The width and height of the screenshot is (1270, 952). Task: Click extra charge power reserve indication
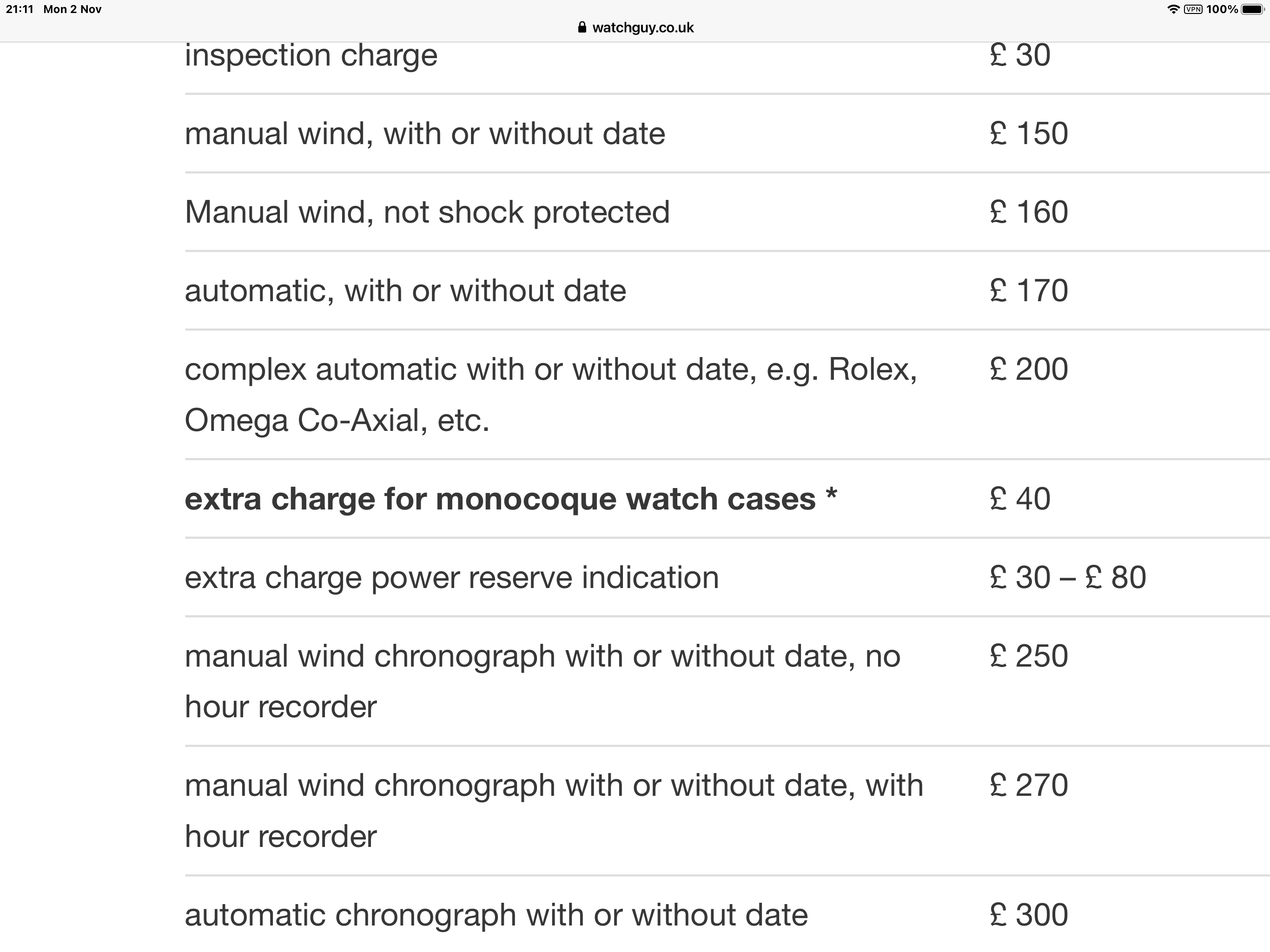451,578
